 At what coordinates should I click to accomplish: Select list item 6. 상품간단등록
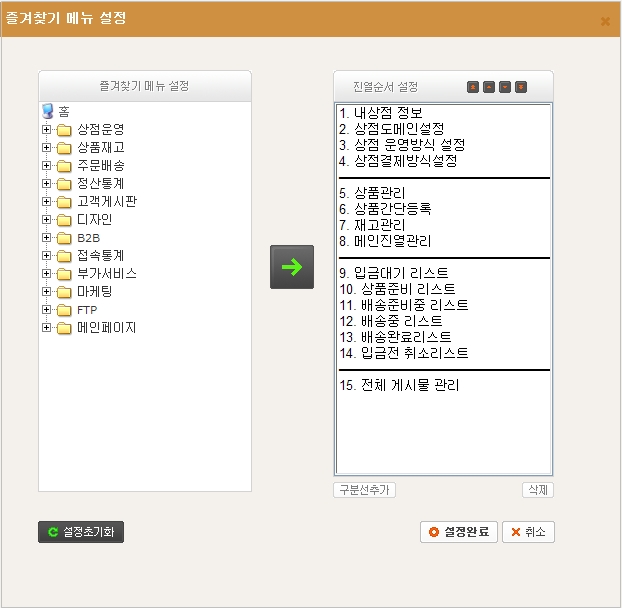443,209
